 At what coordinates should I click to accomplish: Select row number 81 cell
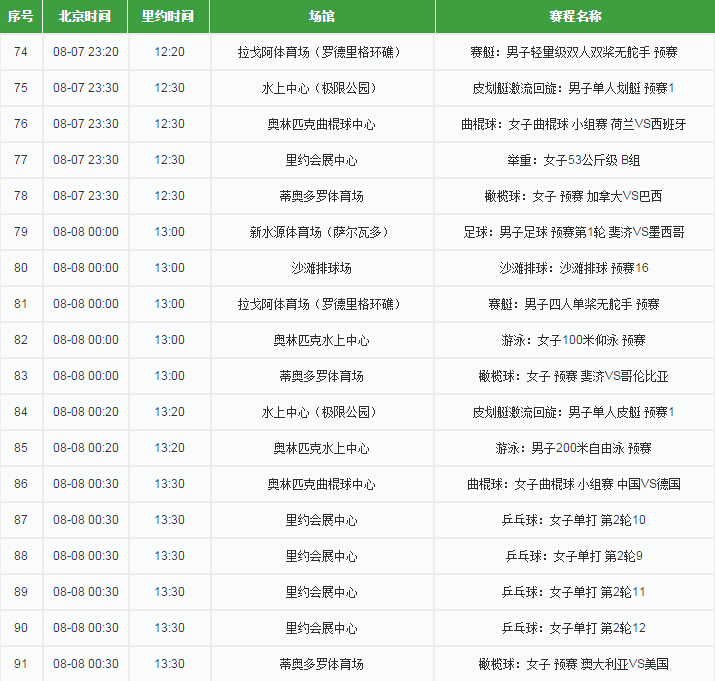tap(21, 304)
